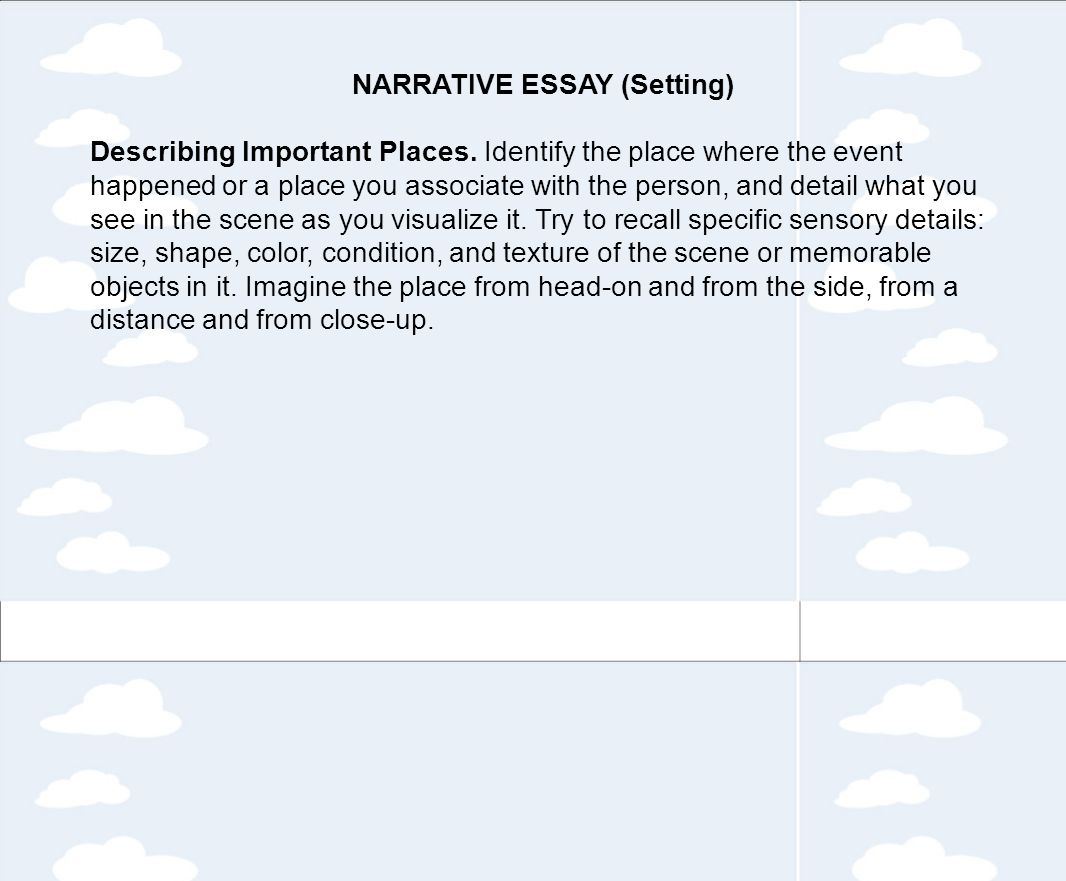Click the word memorable in the paragraph
1066x881 pixels.
859,253
